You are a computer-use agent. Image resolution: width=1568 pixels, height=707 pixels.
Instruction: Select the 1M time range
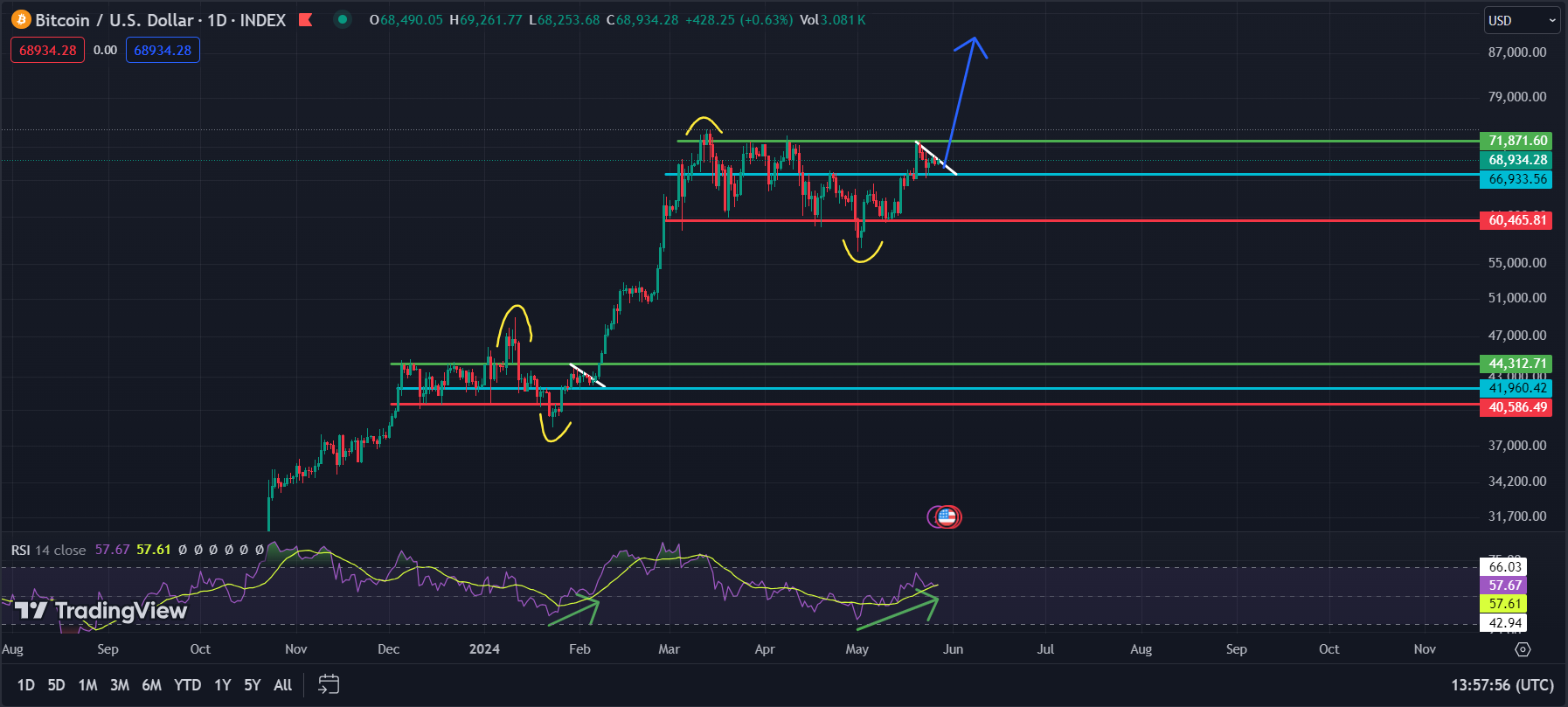[87, 685]
